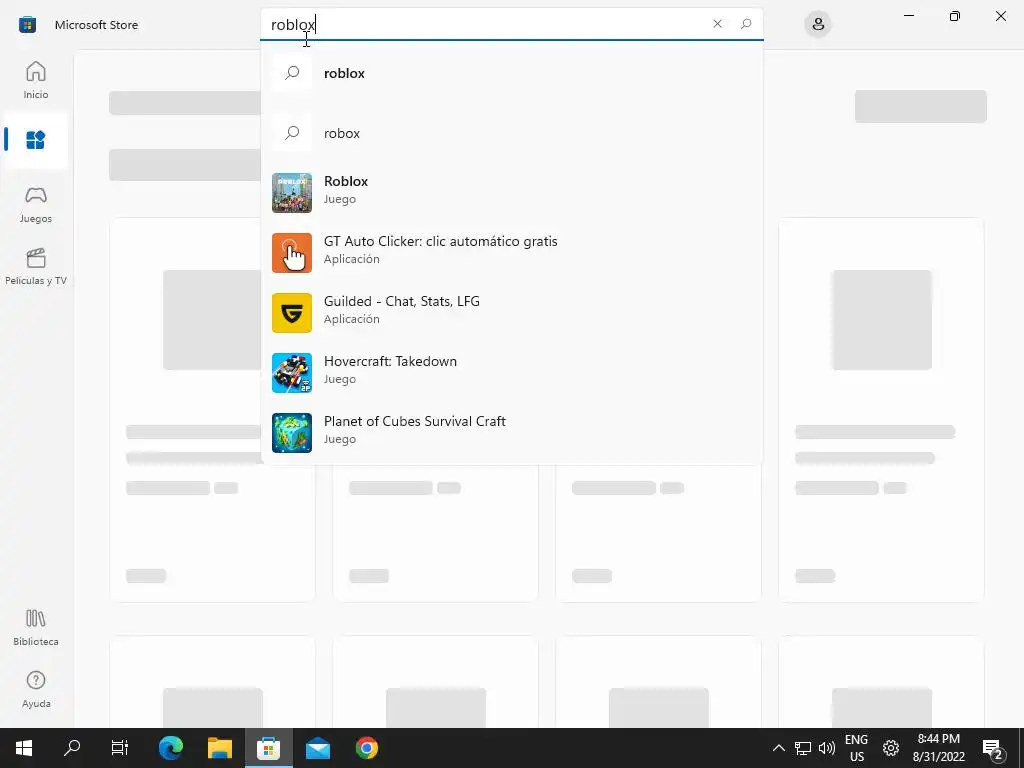
Task: Select the Aplicaciones apps icon in sidebar
Action: [x=36, y=140]
